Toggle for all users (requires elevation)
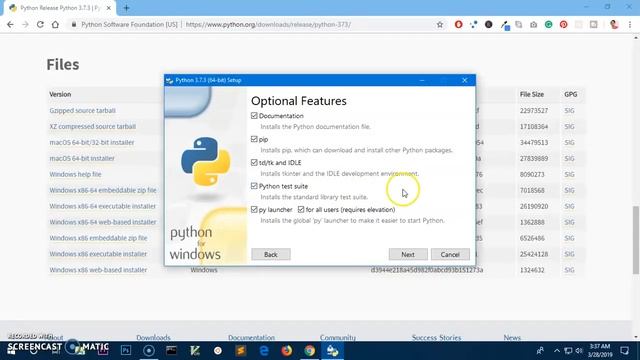 tap(301, 209)
